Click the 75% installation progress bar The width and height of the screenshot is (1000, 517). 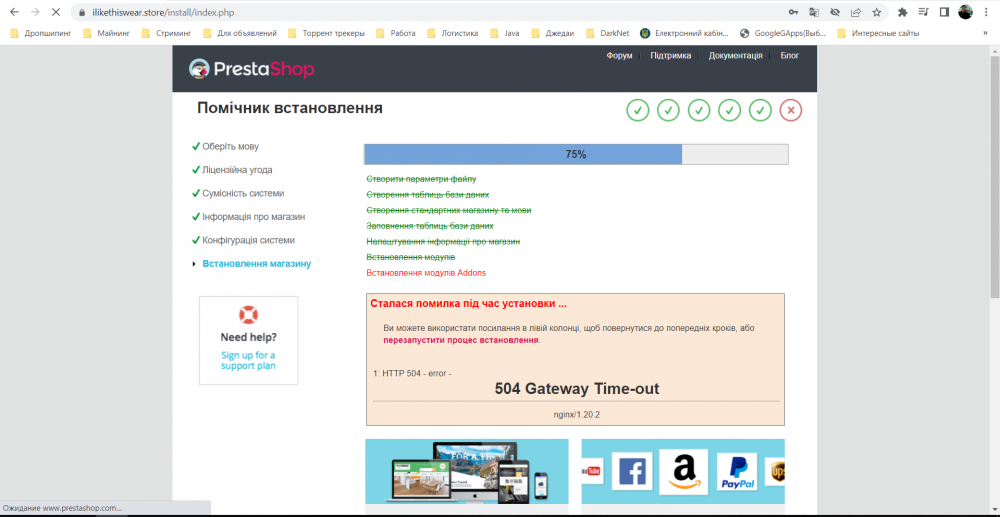(x=576, y=154)
